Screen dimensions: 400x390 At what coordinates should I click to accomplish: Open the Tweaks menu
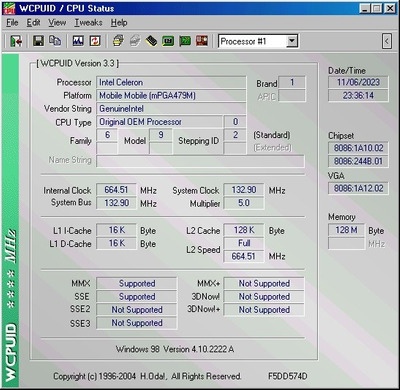tap(88, 23)
